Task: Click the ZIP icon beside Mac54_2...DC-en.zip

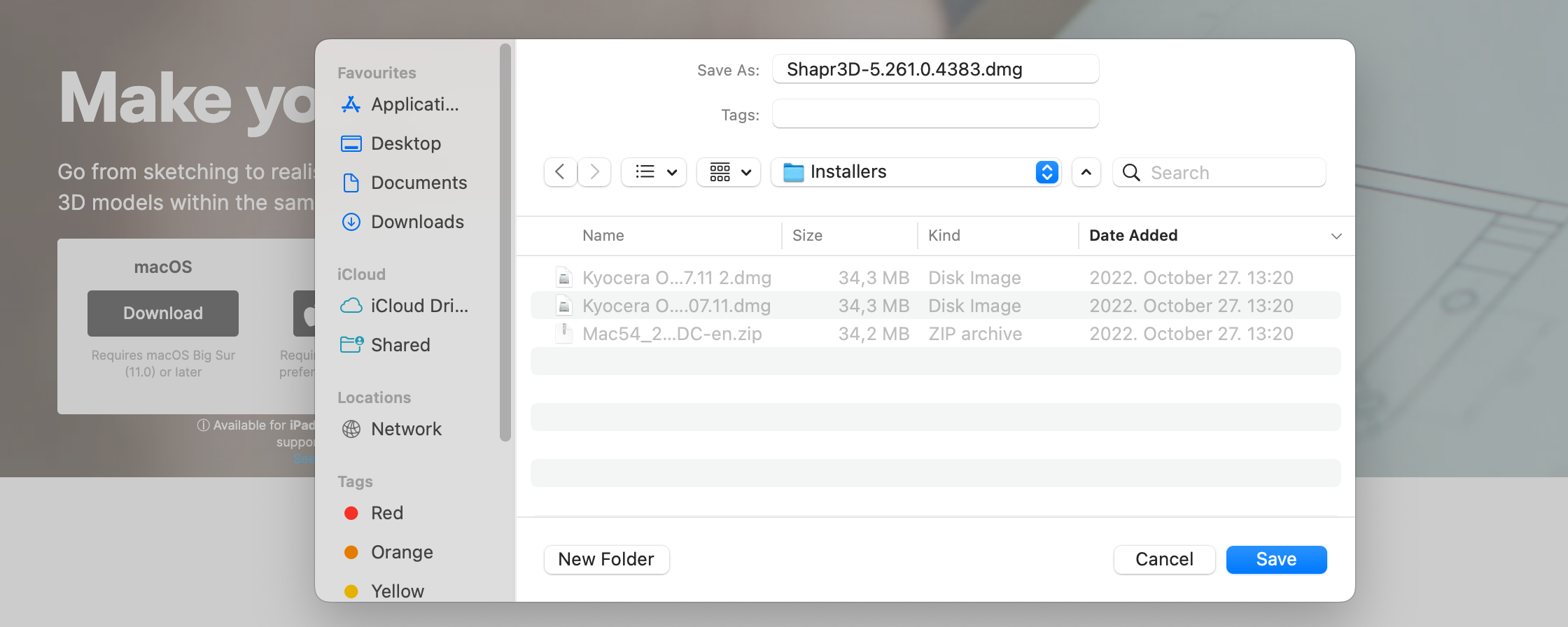Action: pyautogui.click(x=564, y=334)
